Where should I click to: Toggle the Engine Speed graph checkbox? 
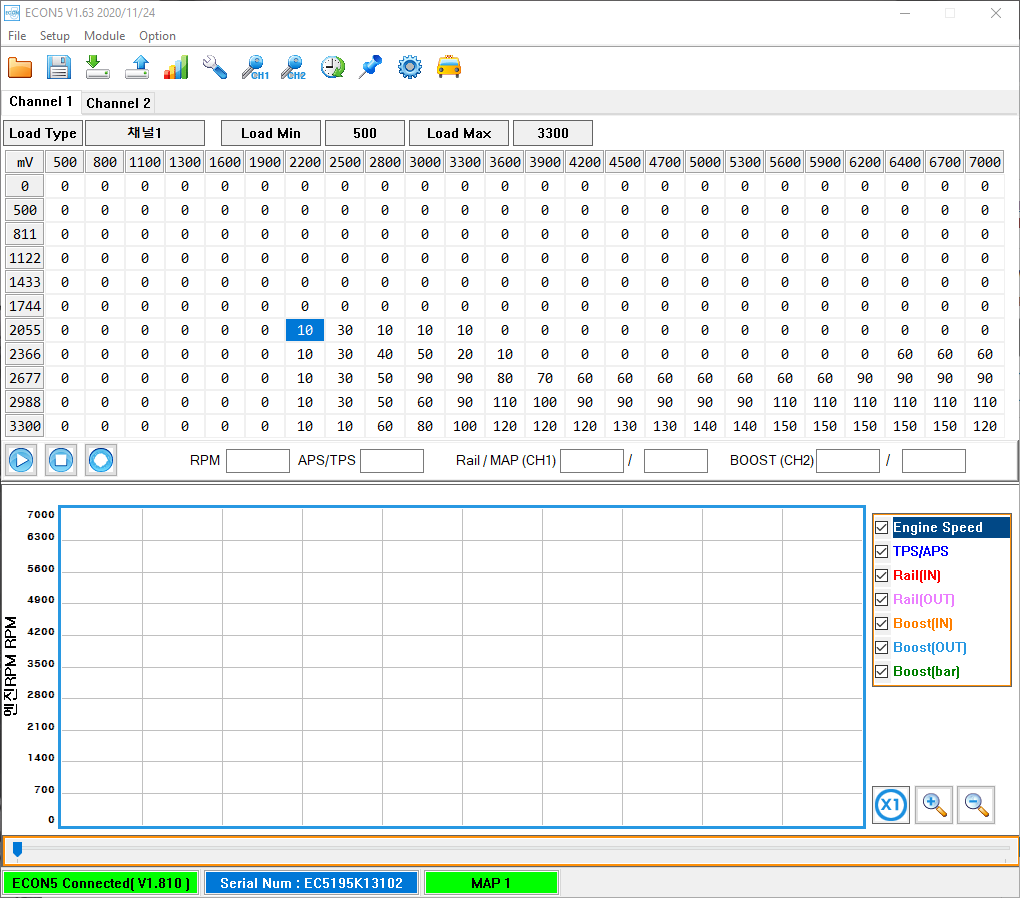pos(881,527)
